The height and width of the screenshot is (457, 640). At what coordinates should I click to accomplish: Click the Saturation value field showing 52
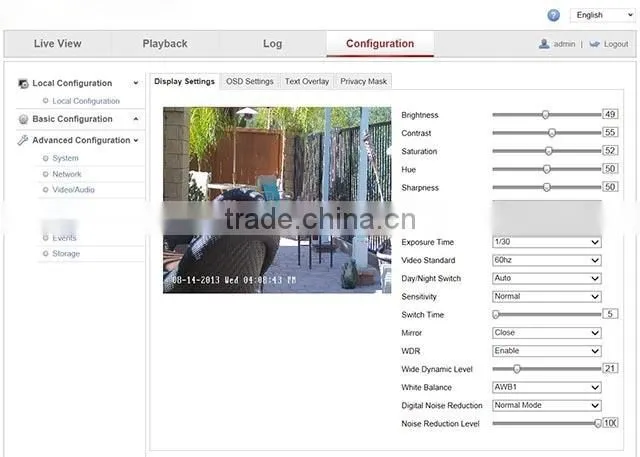[x=610, y=151]
